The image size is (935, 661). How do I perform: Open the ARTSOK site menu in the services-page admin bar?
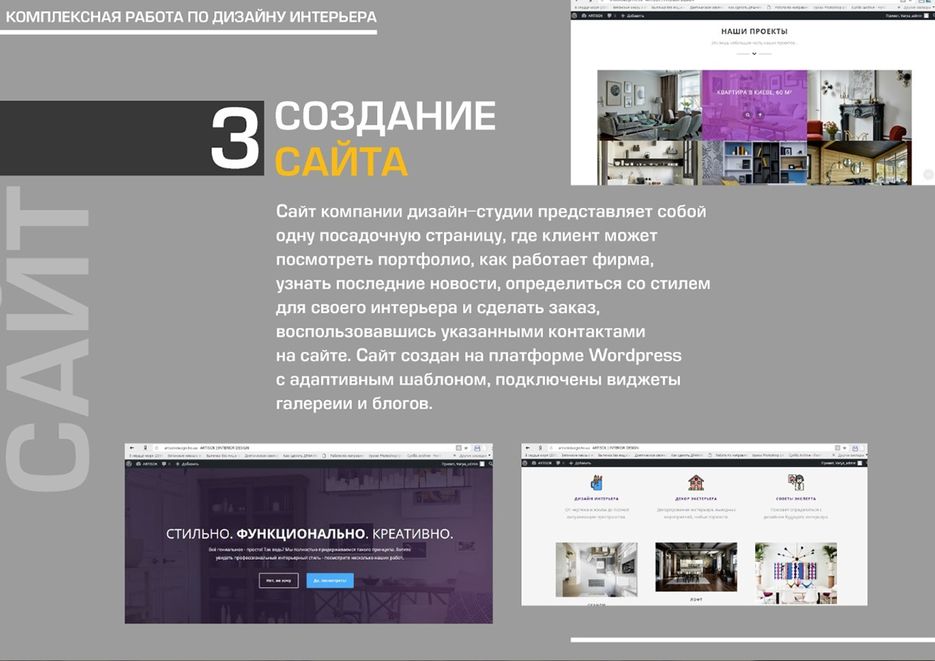543,464
